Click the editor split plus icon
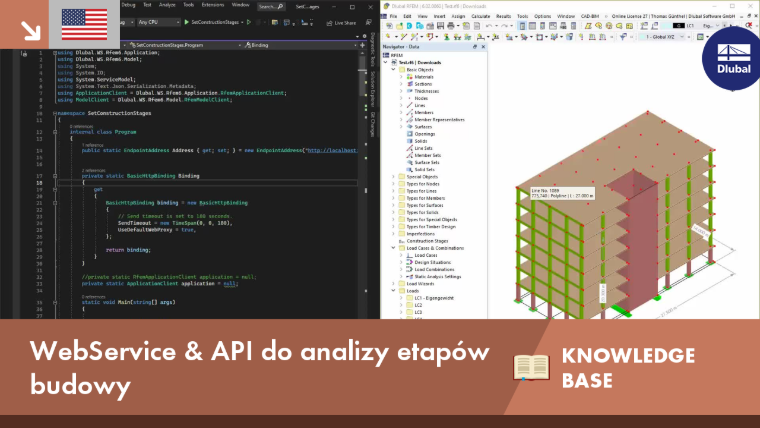Screen dimensions: 760x428 (362, 45)
